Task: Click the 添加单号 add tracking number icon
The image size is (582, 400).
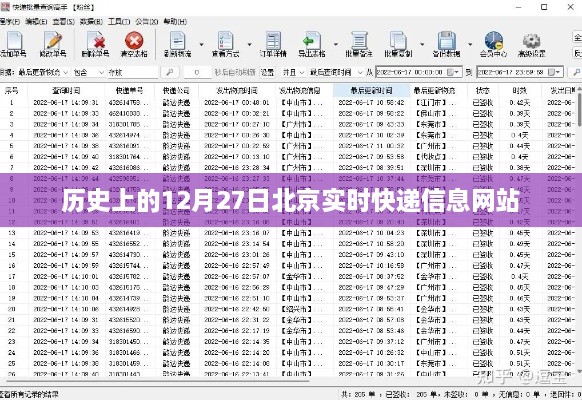Action: click(x=13, y=45)
